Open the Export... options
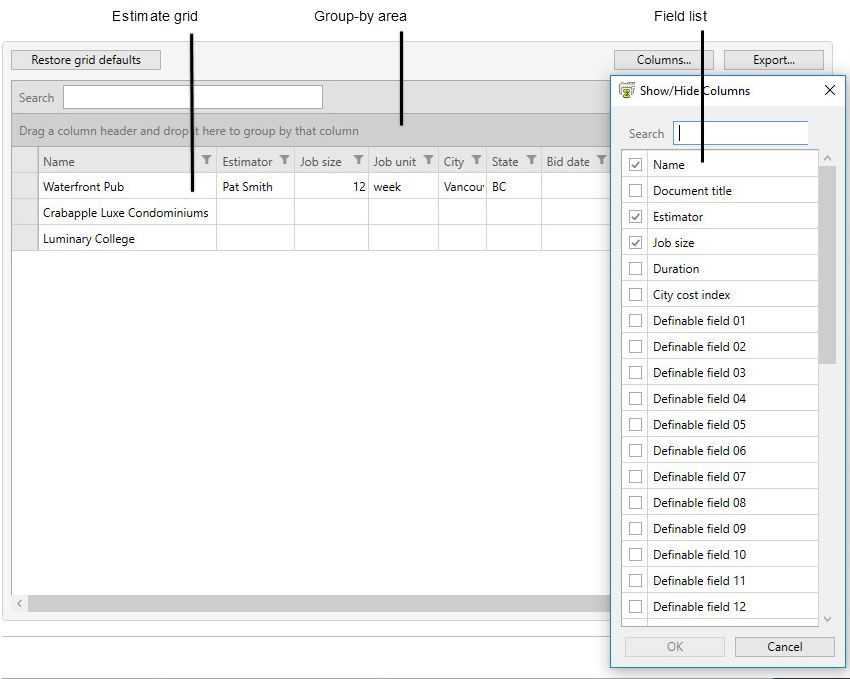Viewport: 850px width, 679px height. pos(773,60)
